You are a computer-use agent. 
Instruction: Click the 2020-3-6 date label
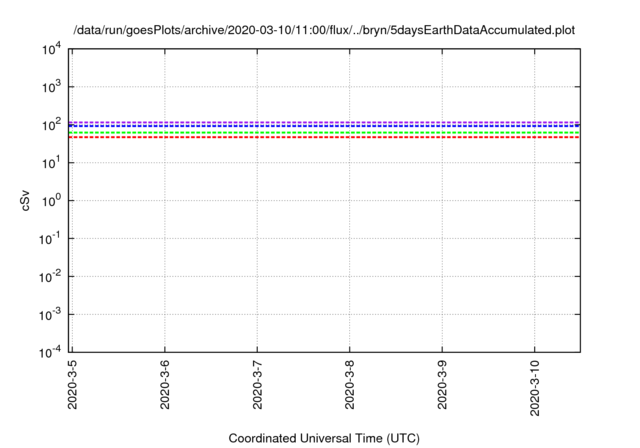[164, 384]
